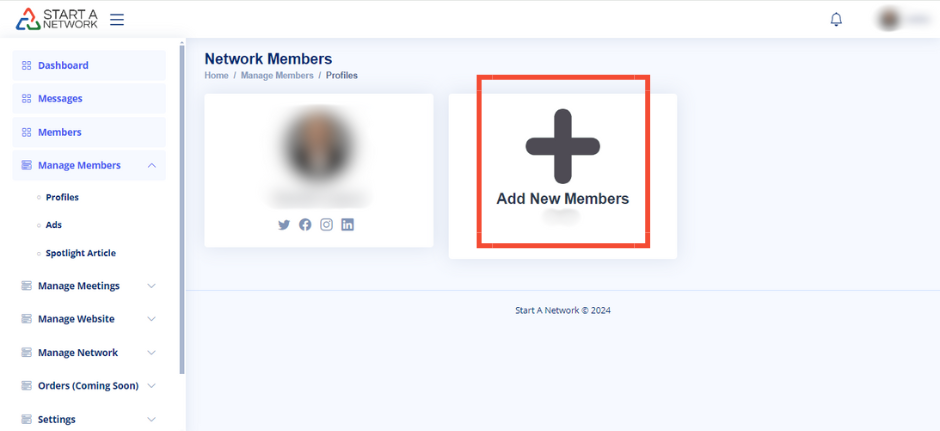
Task: Open the member's Facebook profile icon
Action: pos(305,225)
